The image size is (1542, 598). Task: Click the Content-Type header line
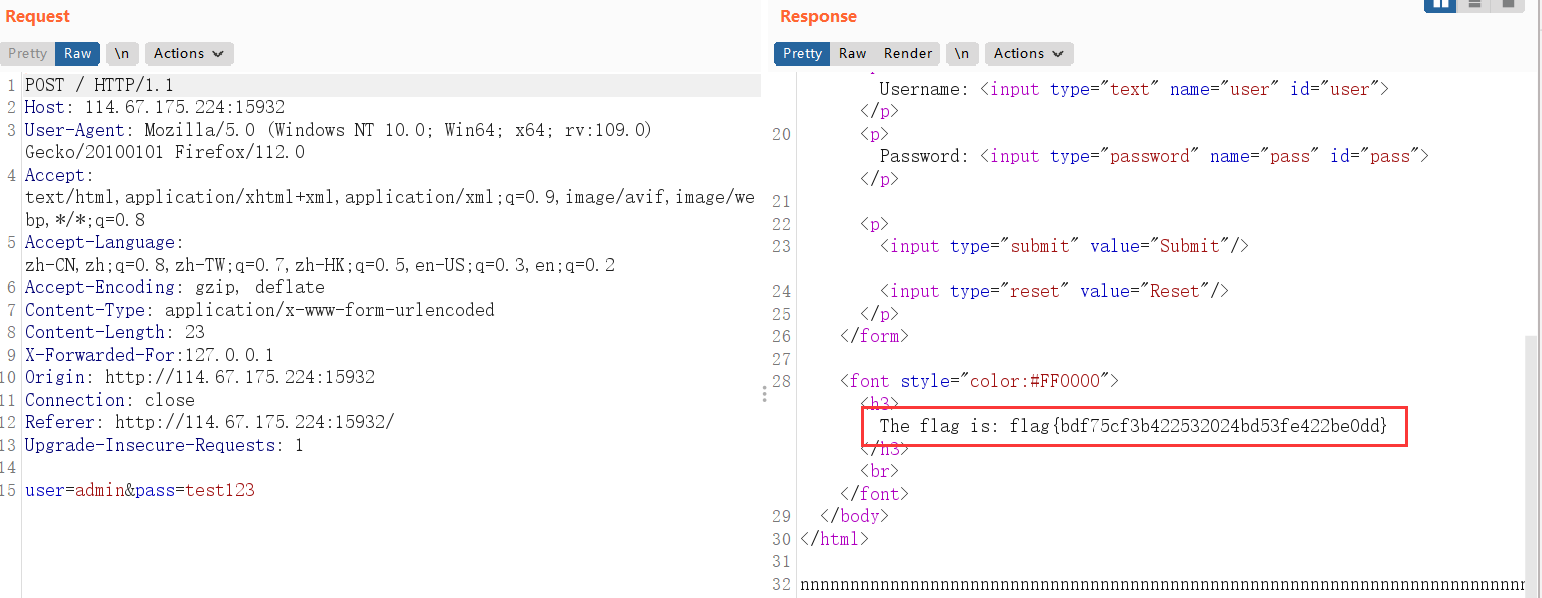[260, 310]
